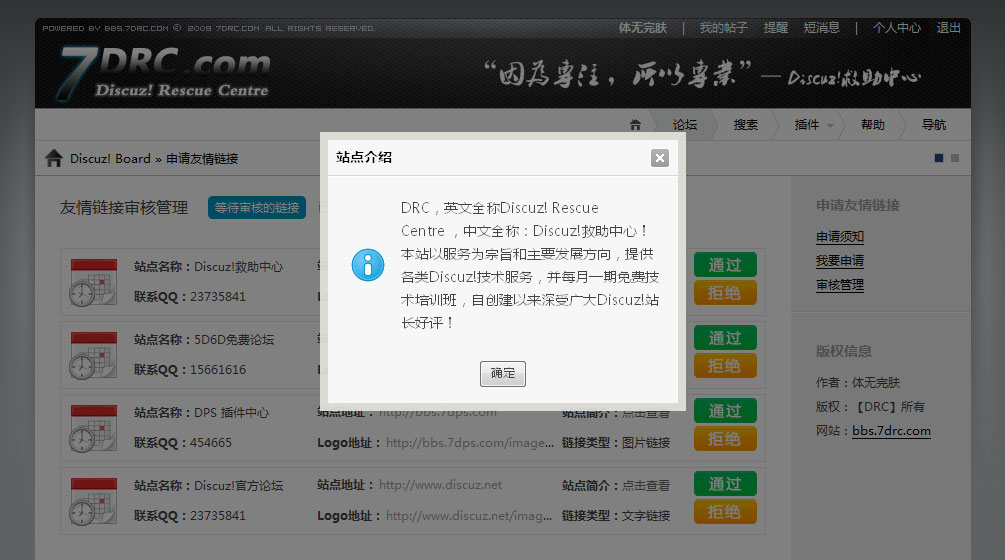
Task: Open the 帮助 navigation tab
Action: [x=872, y=125]
